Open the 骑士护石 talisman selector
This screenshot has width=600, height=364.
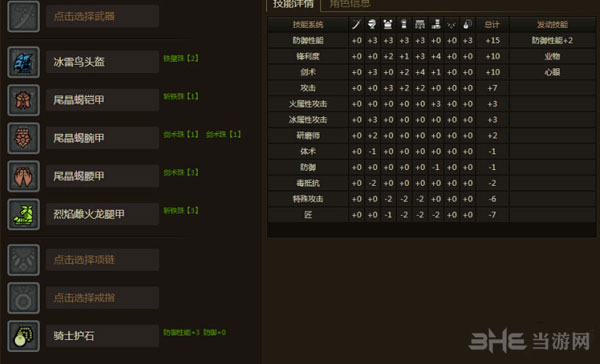[103, 336]
